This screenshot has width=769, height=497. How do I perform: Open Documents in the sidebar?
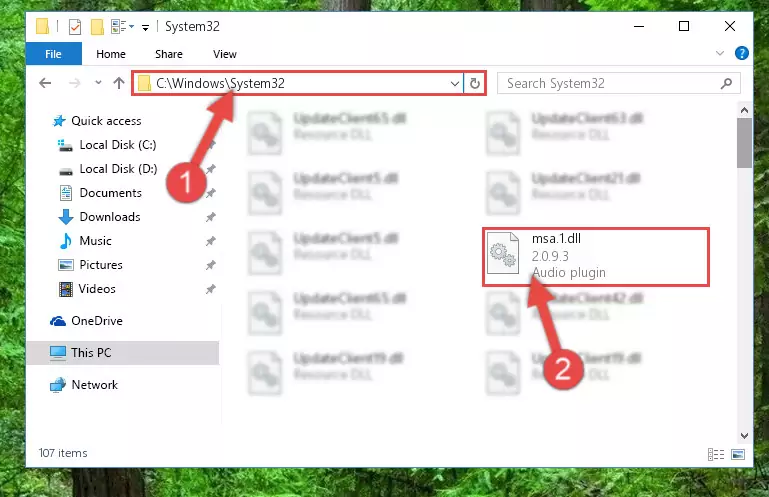111,193
